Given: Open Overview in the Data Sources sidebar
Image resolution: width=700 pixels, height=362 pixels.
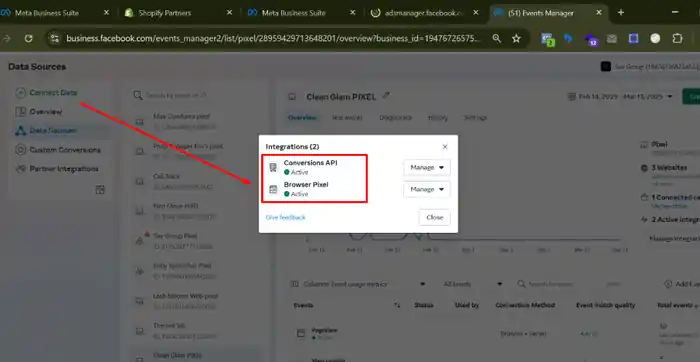Looking at the screenshot, I should (46, 112).
